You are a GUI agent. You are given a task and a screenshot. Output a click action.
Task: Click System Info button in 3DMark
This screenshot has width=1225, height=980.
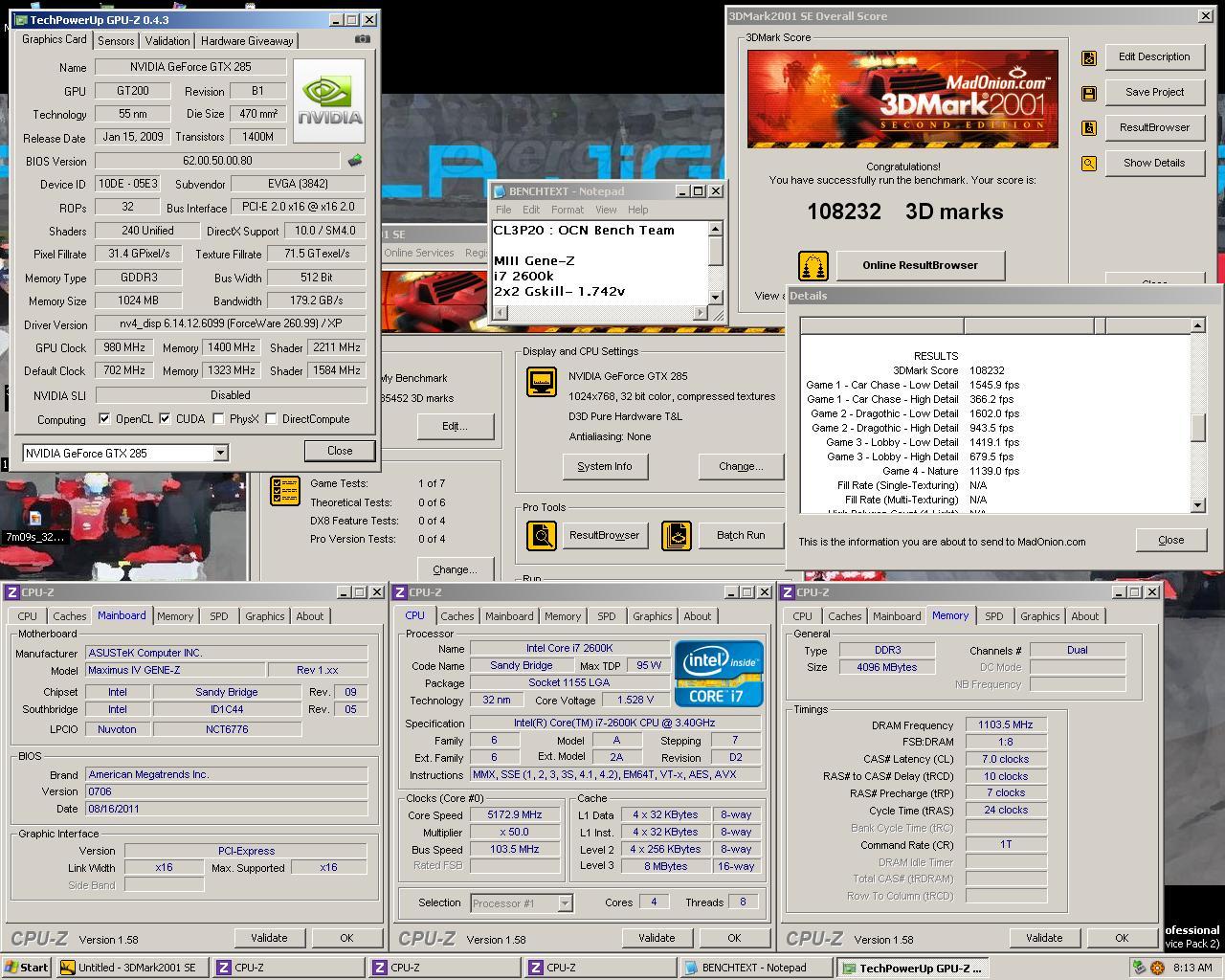point(605,466)
